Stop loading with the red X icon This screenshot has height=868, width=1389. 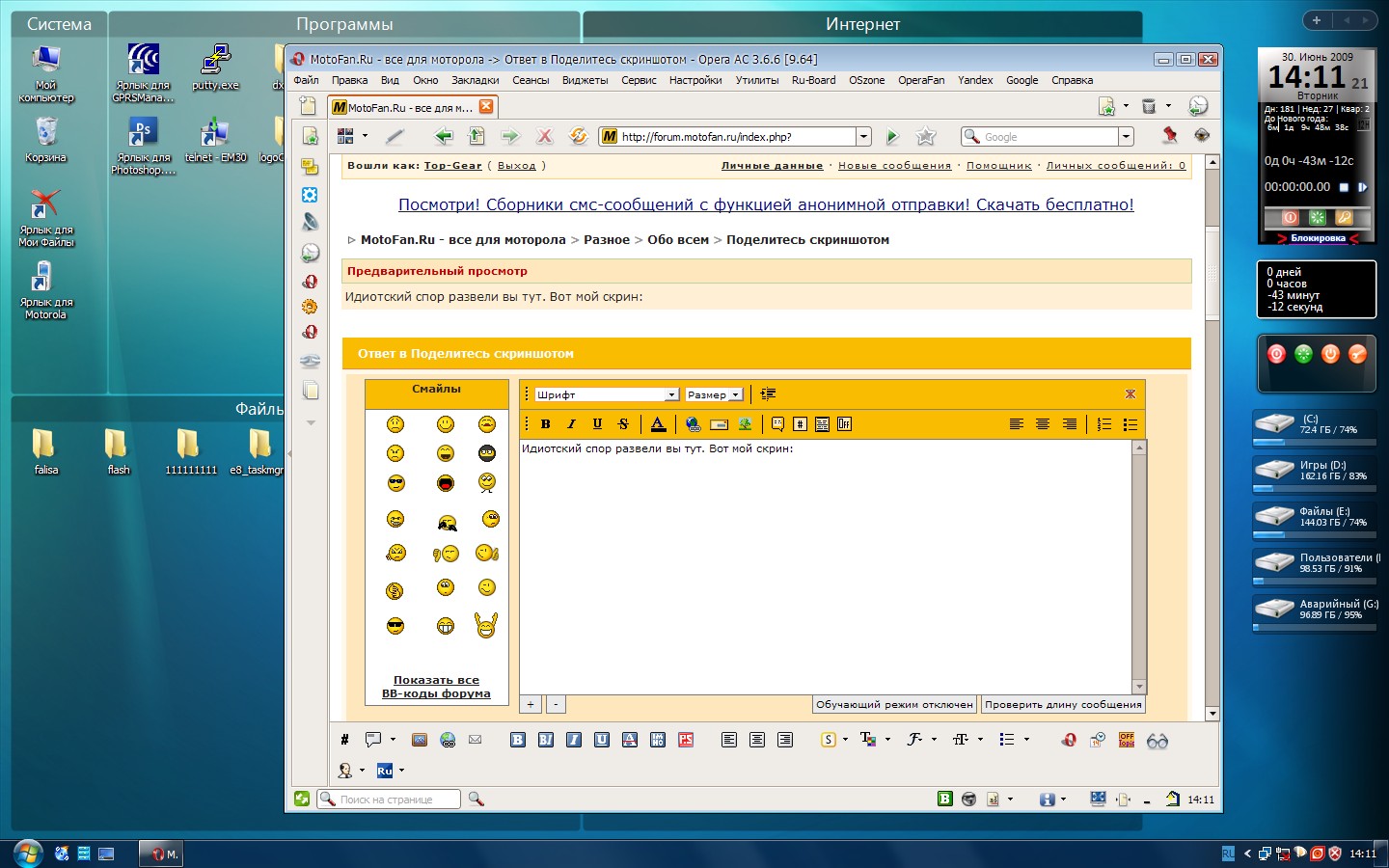click(545, 136)
